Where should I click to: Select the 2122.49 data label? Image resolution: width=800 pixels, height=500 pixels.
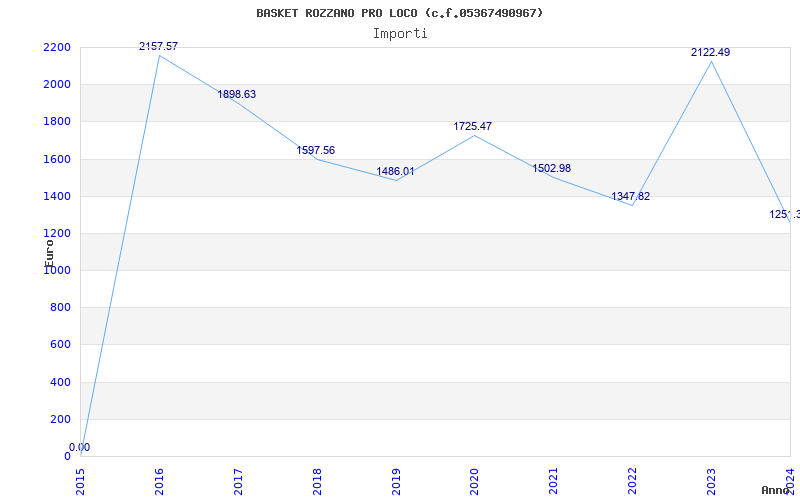click(711, 53)
